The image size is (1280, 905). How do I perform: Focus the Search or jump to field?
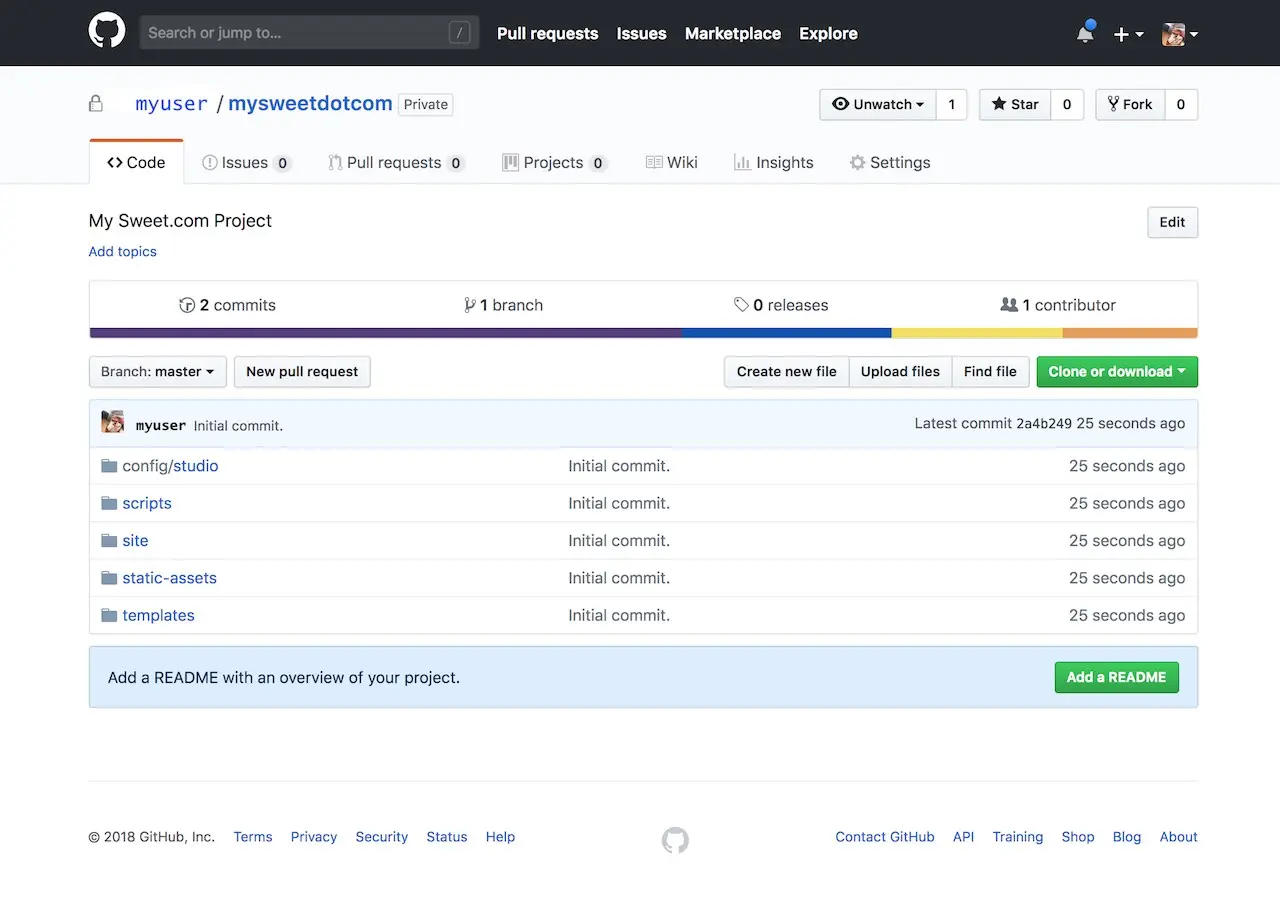pyautogui.click(x=309, y=33)
